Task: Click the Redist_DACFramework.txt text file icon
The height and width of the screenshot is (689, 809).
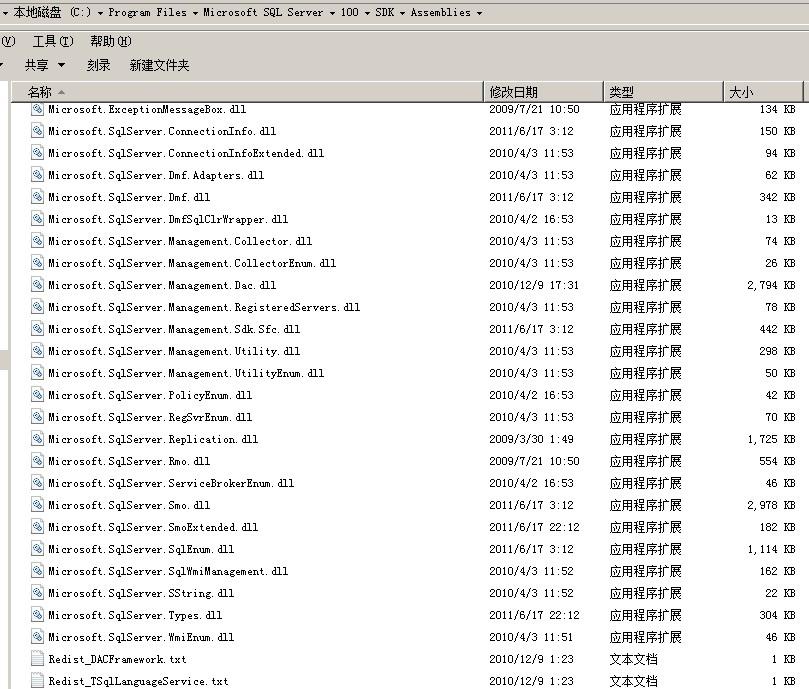Action: point(37,660)
